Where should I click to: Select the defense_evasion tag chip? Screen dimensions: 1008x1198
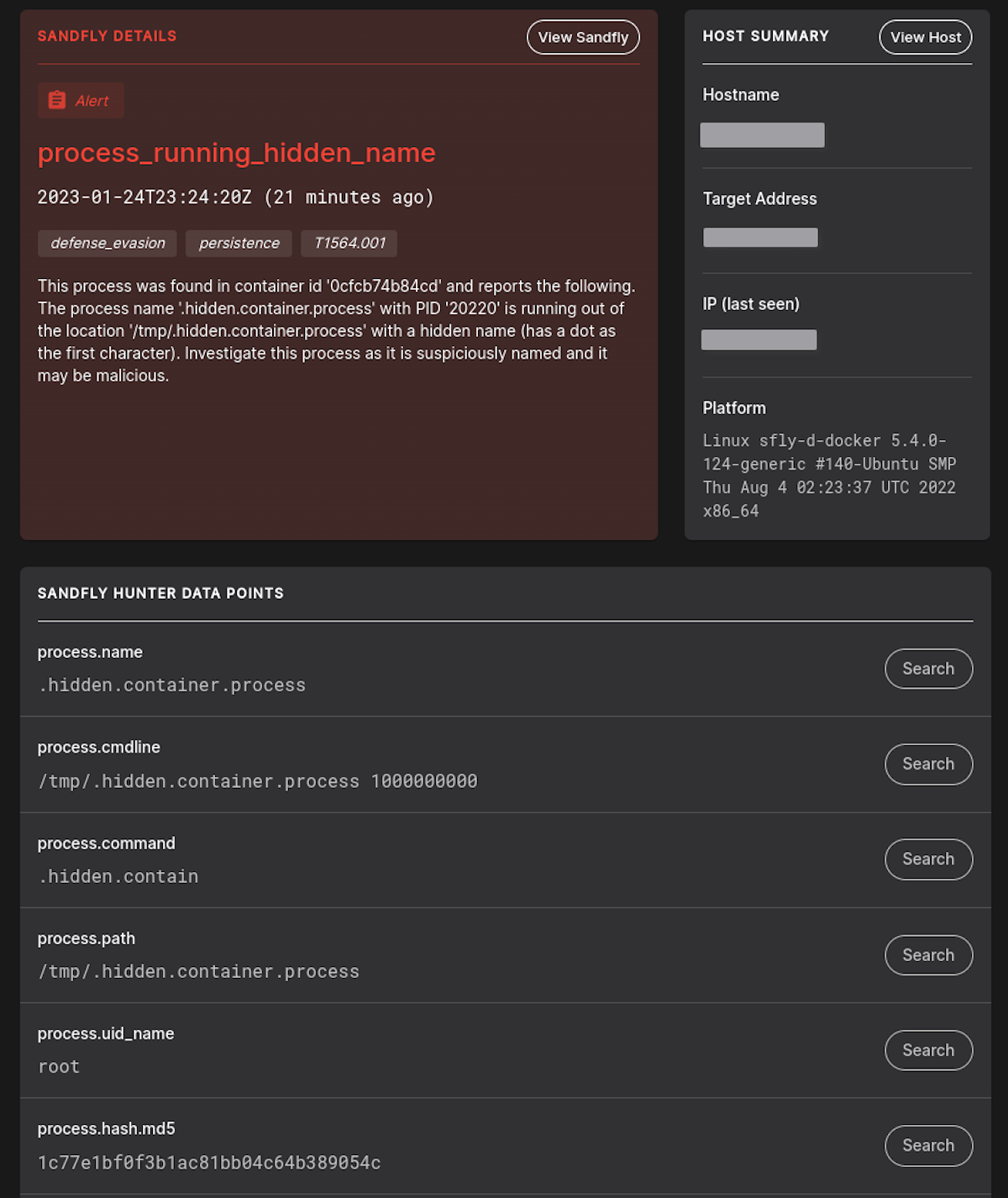coord(107,244)
